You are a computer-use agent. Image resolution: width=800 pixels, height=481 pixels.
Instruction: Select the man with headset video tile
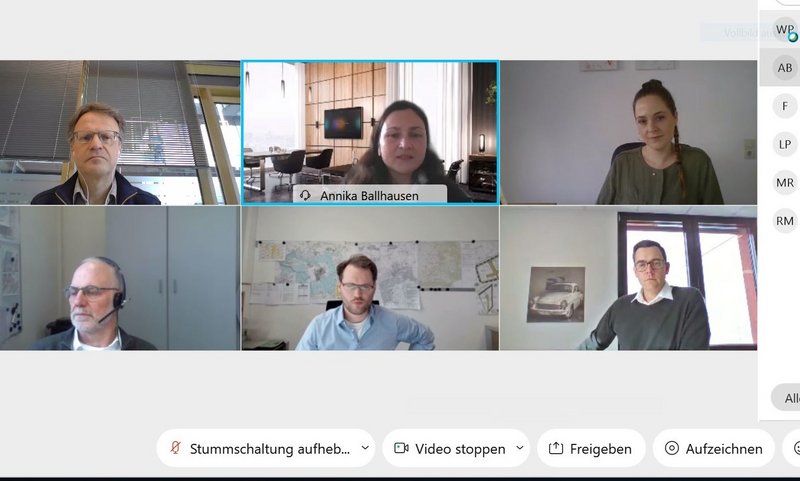tap(120, 278)
